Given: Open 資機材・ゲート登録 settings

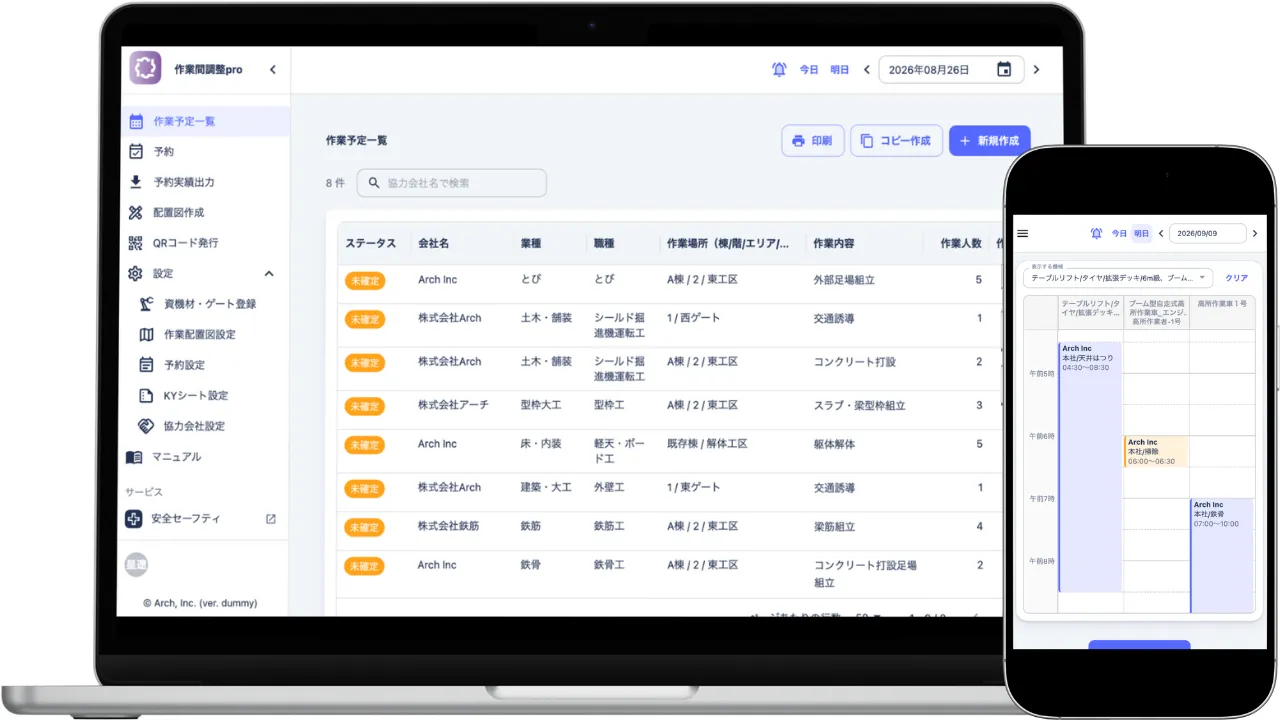Looking at the screenshot, I should pyautogui.click(x=209, y=304).
